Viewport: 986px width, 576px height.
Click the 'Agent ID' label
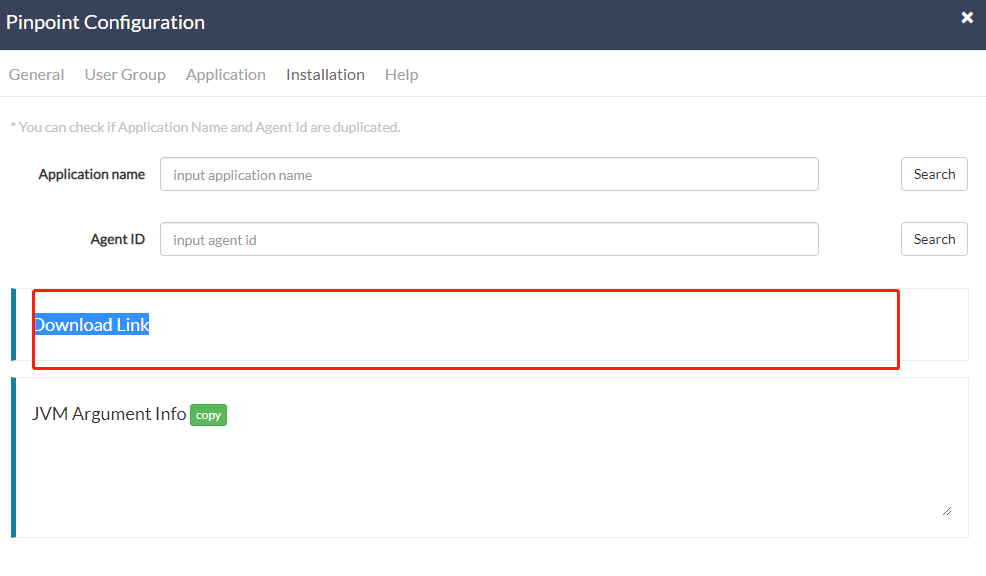click(118, 239)
